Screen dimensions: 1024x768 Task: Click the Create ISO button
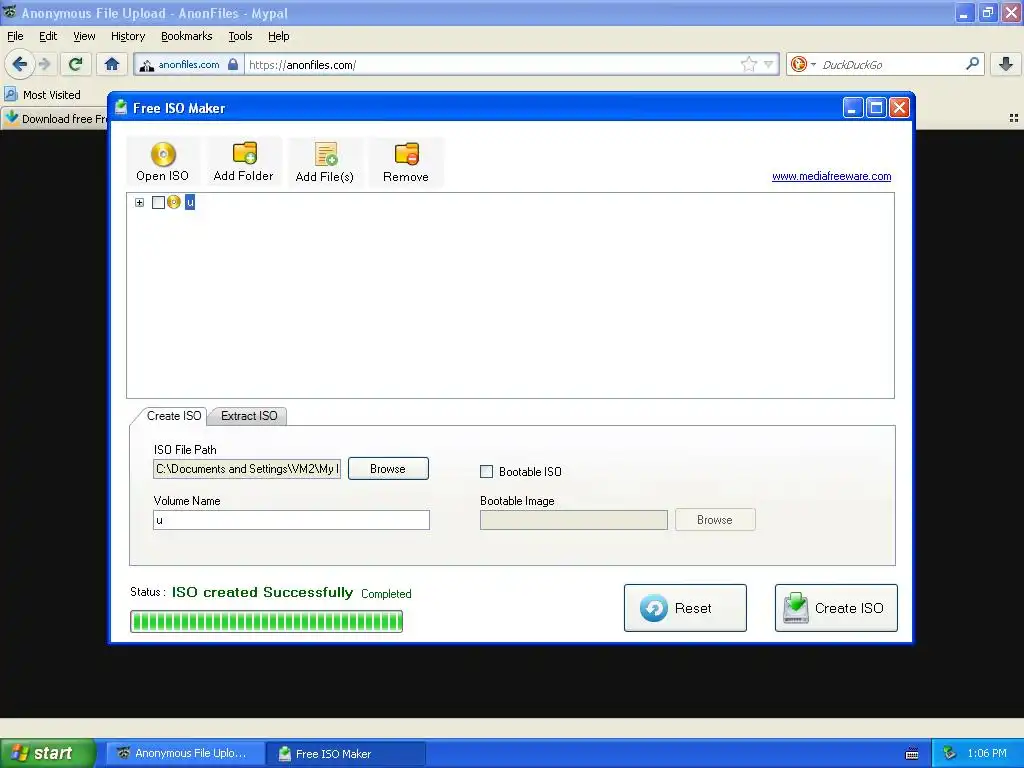coord(836,608)
